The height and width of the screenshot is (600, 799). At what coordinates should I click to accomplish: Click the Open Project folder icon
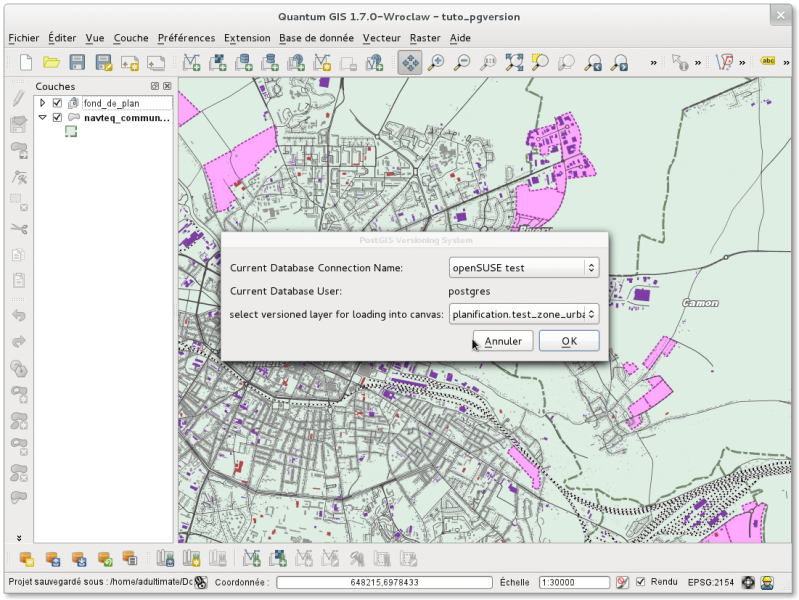pyautogui.click(x=51, y=63)
